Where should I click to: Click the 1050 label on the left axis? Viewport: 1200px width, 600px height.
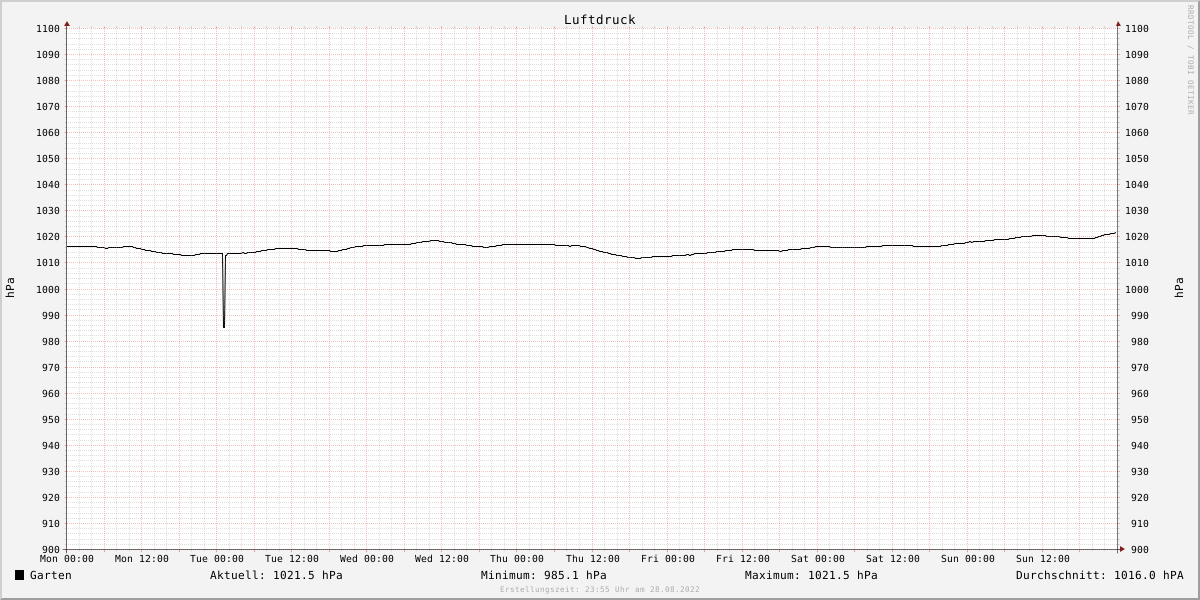point(49,159)
